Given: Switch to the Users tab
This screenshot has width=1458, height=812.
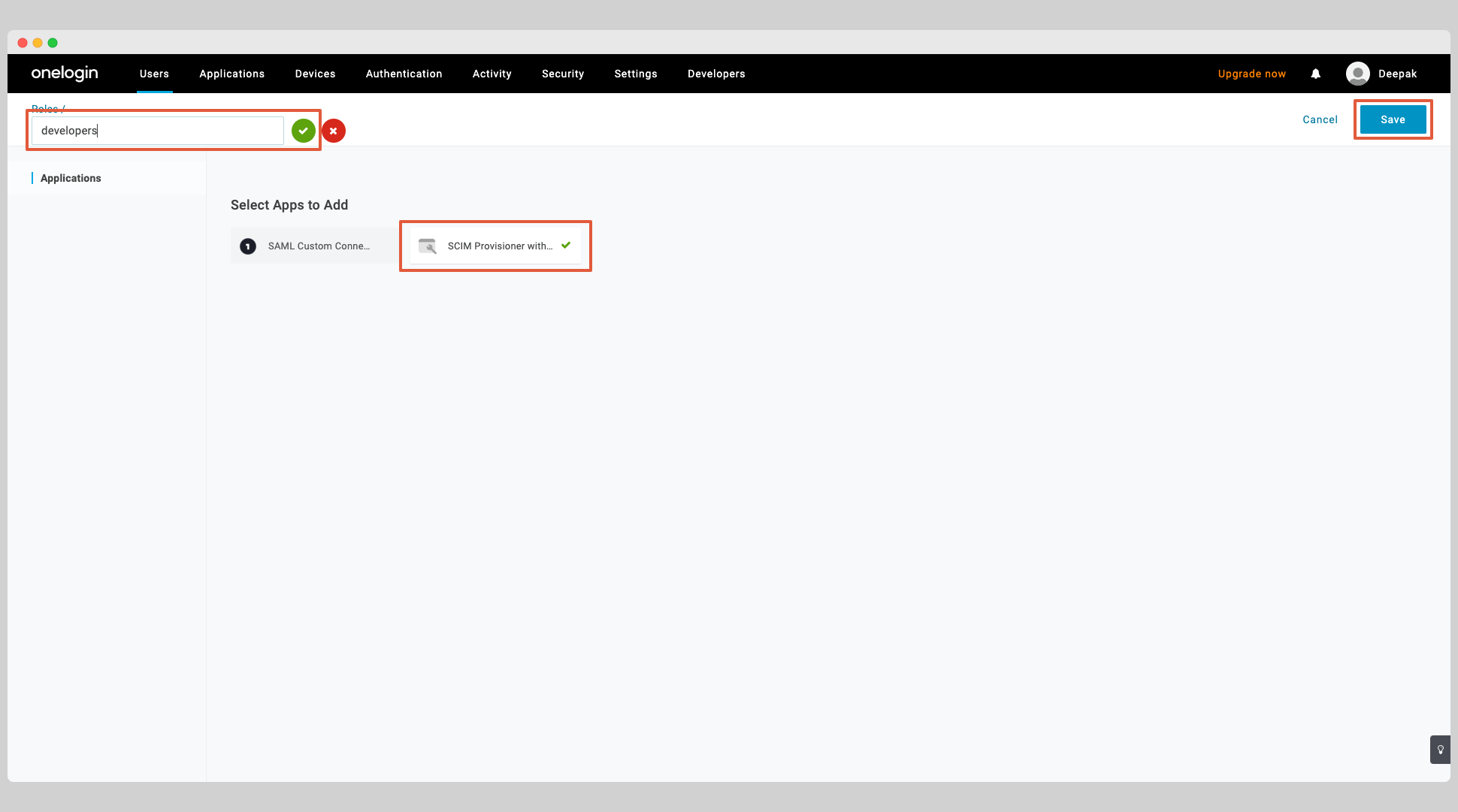Looking at the screenshot, I should [x=154, y=73].
